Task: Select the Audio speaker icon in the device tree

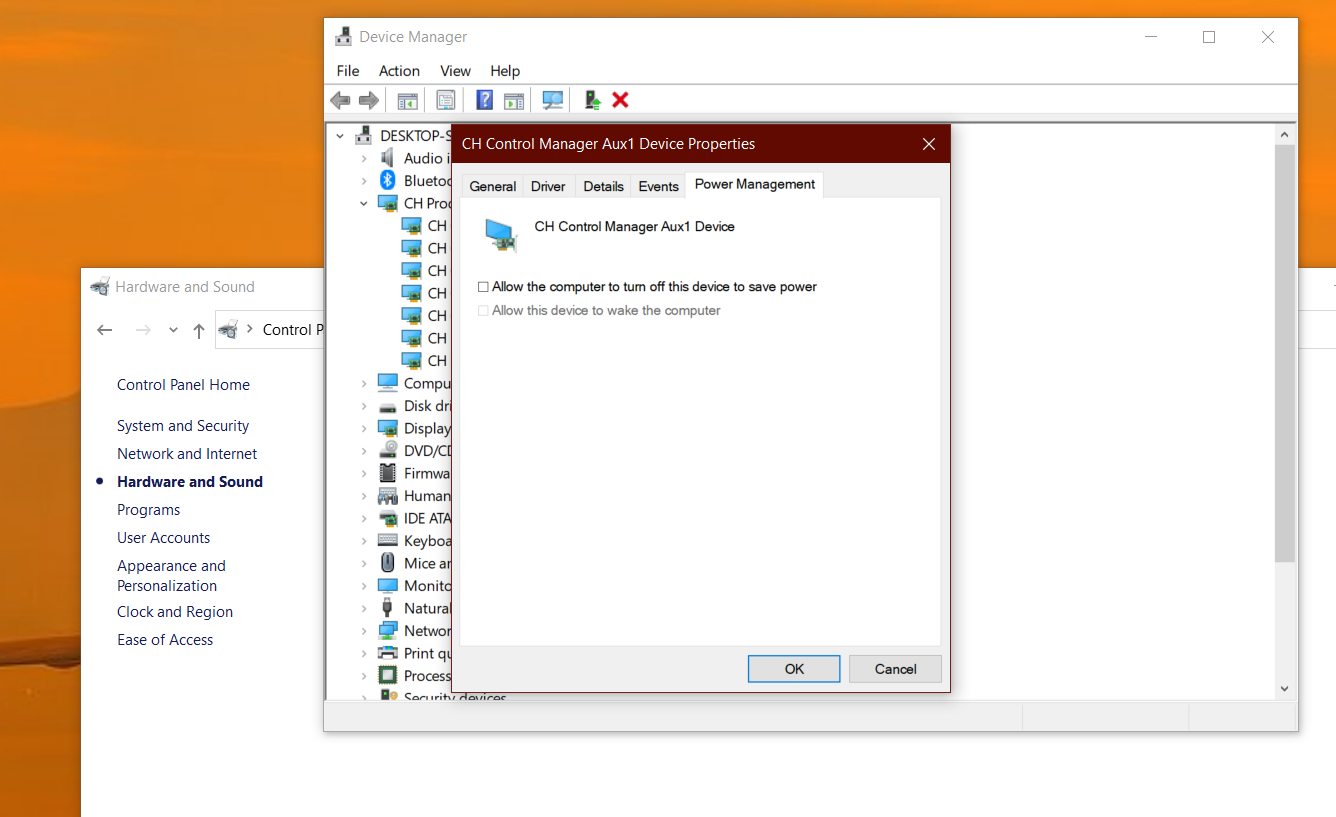Action: coord(388,158)
